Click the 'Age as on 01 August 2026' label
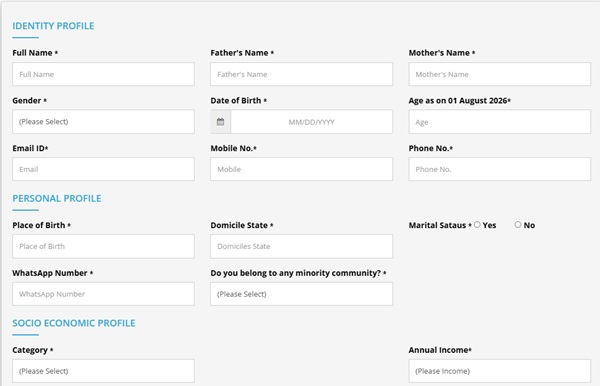This screenshot has height=386, width=600. coord(460,101)
